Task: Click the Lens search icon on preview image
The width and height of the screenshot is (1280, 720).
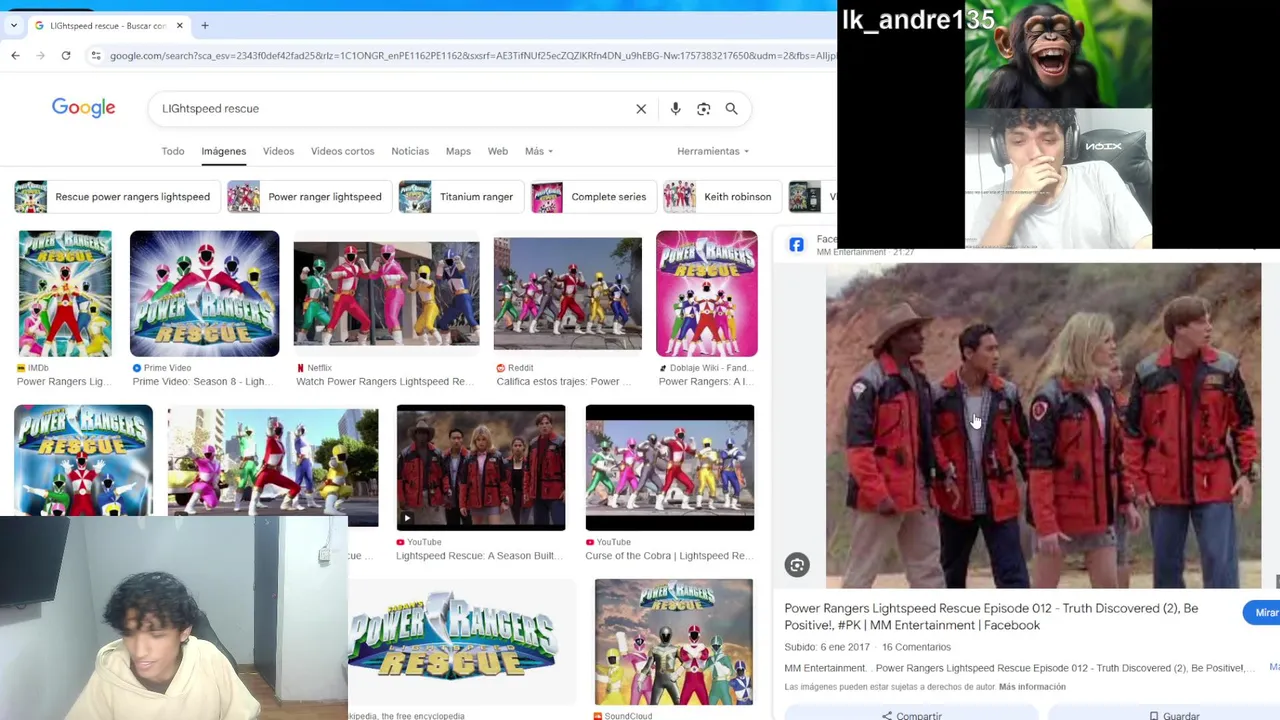Action: [x=797, y=565]
